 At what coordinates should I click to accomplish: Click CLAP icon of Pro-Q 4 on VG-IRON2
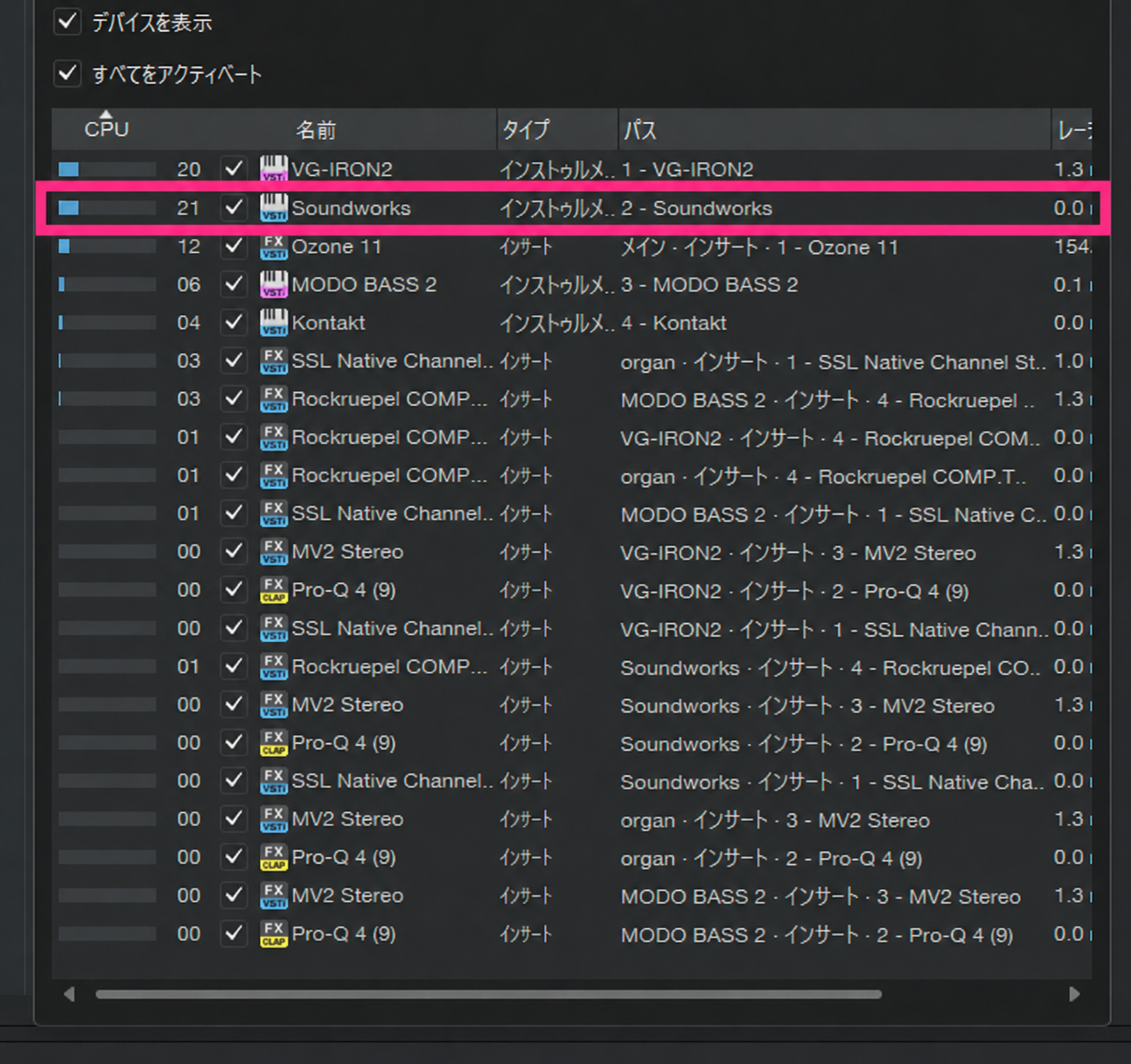pos(274,590)
